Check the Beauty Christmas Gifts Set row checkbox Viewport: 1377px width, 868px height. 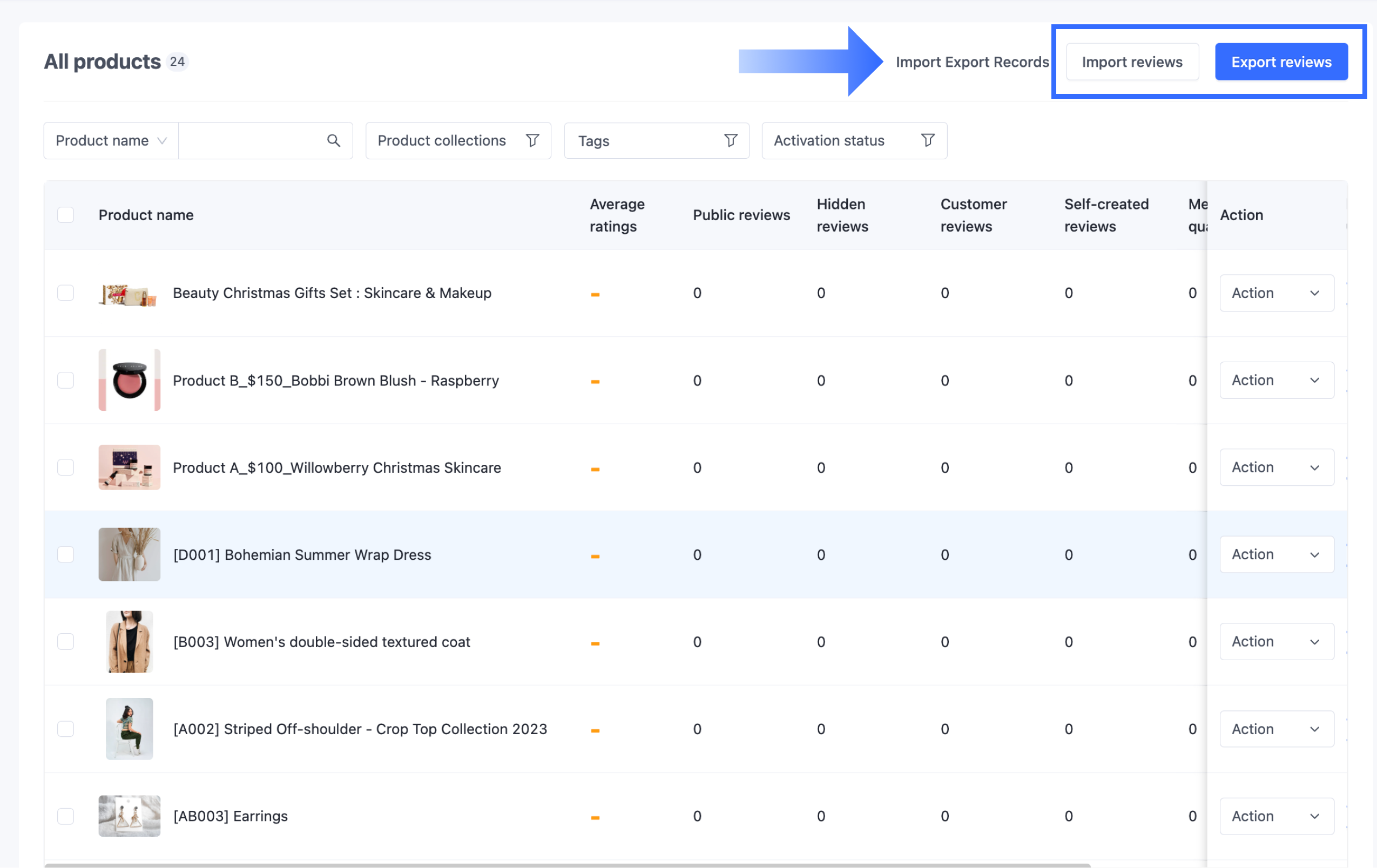coord(66,293)
